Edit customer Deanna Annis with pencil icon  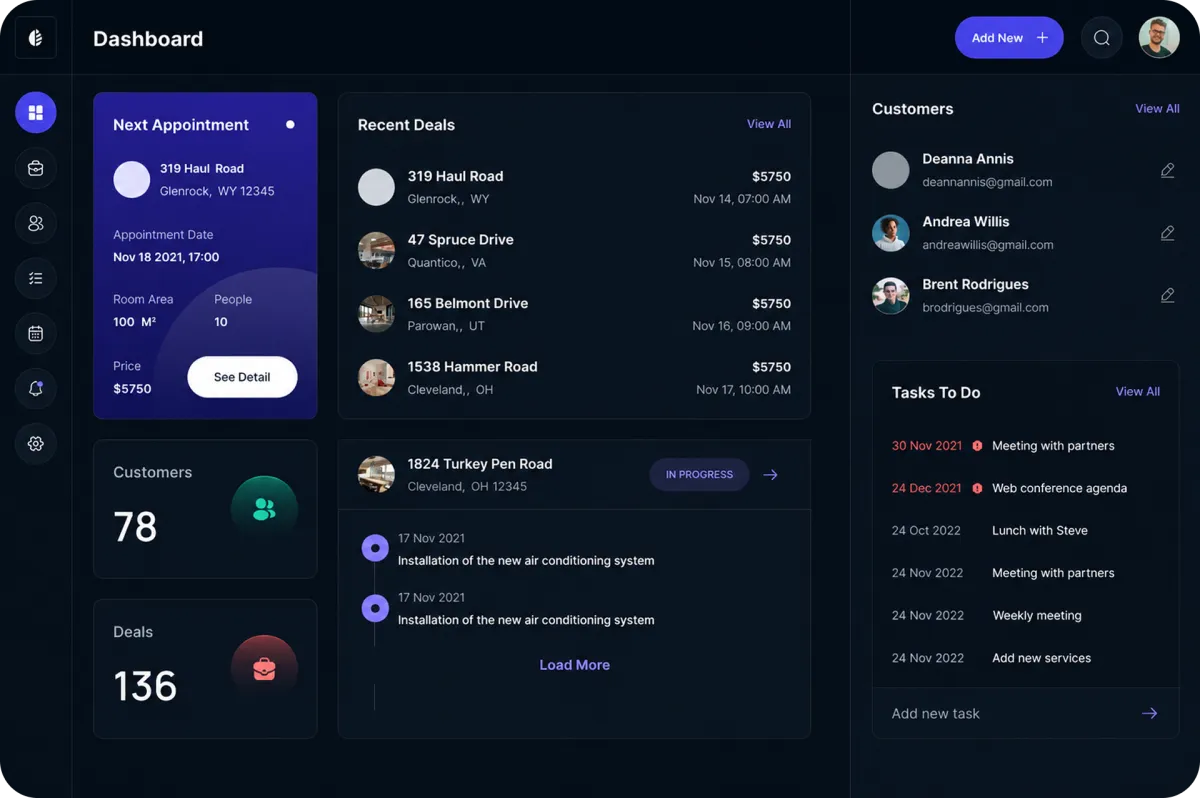pos(1167,170)
